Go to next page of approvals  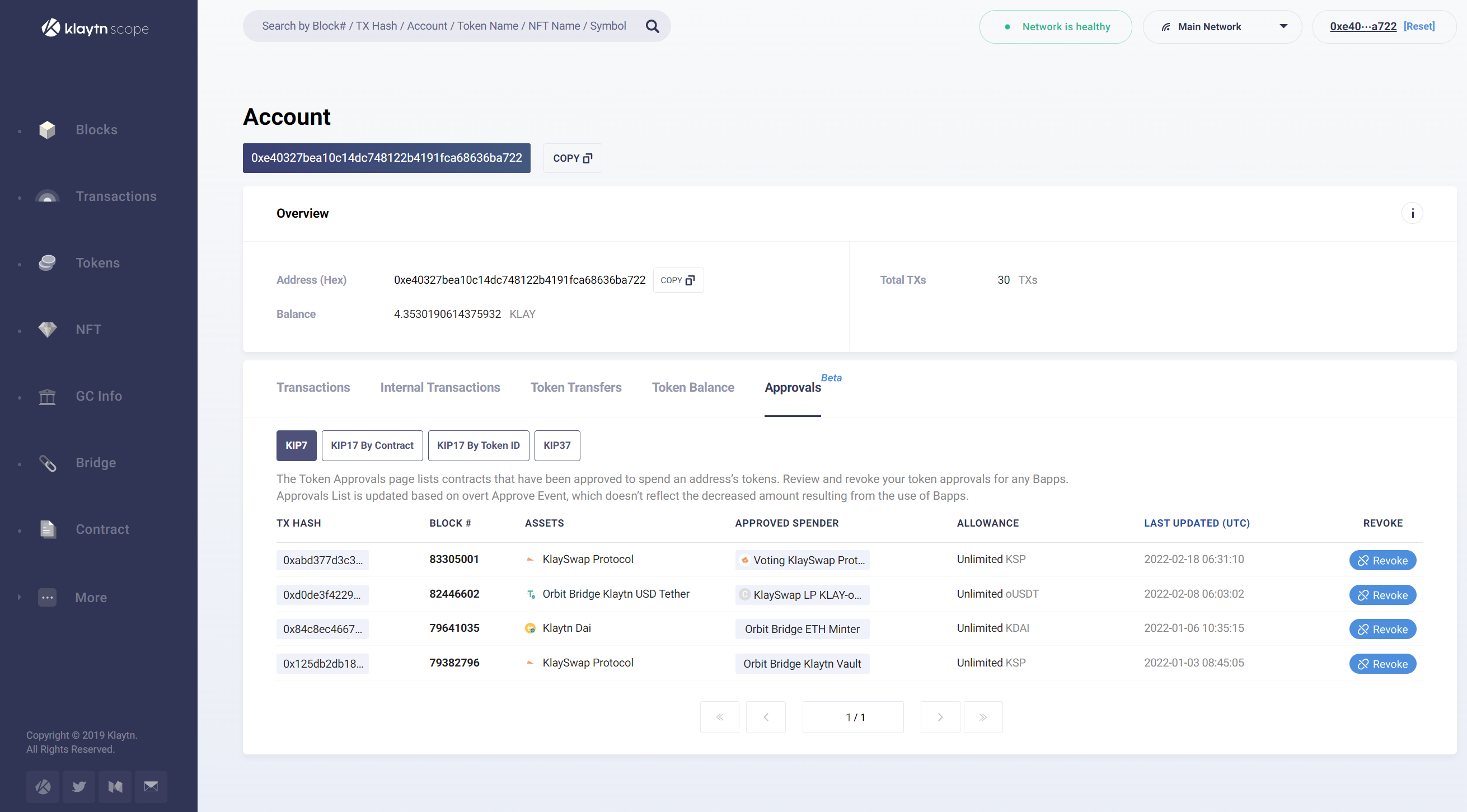[x=940, y=717]
